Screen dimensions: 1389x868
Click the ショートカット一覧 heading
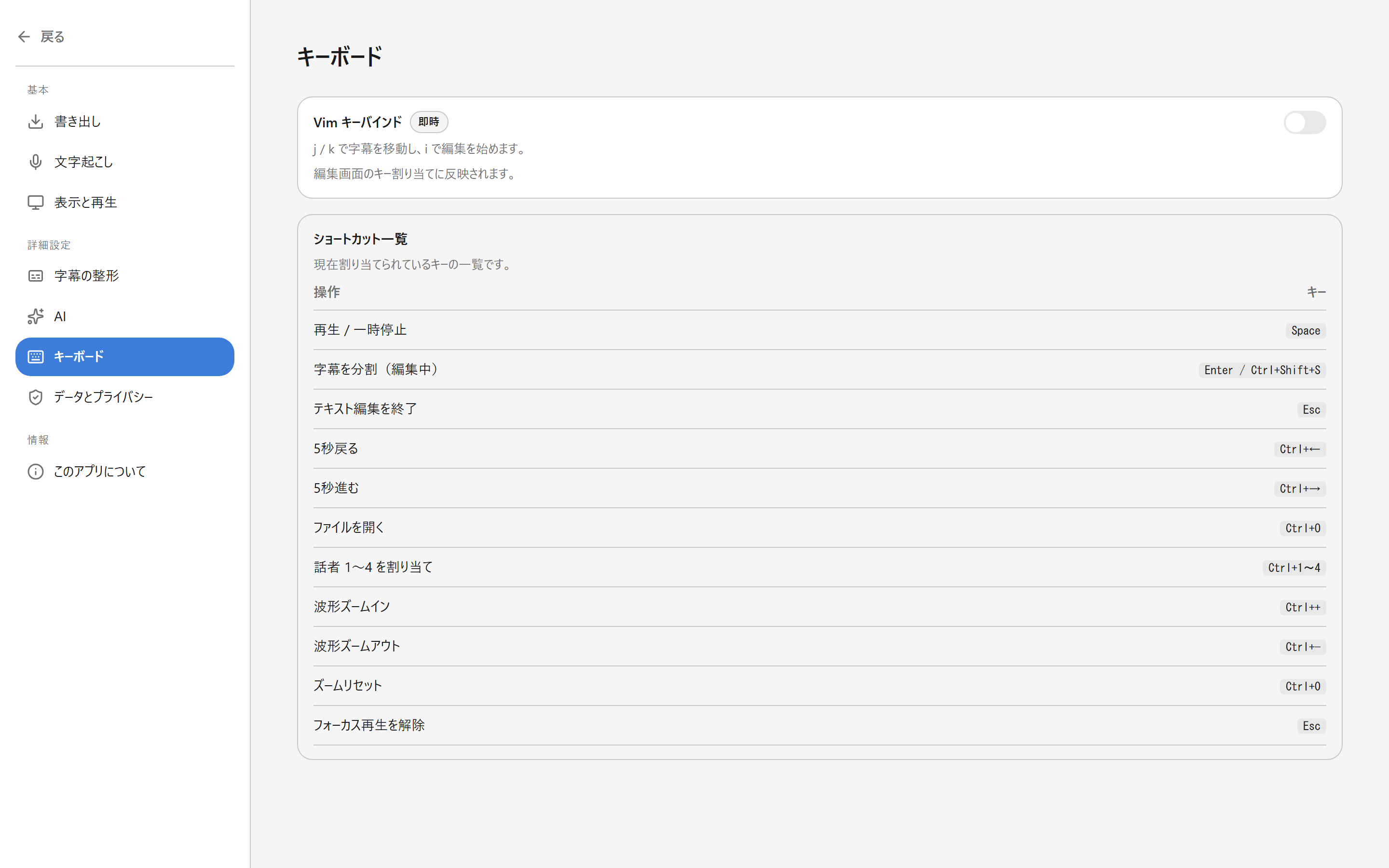(x=360, y=239)
